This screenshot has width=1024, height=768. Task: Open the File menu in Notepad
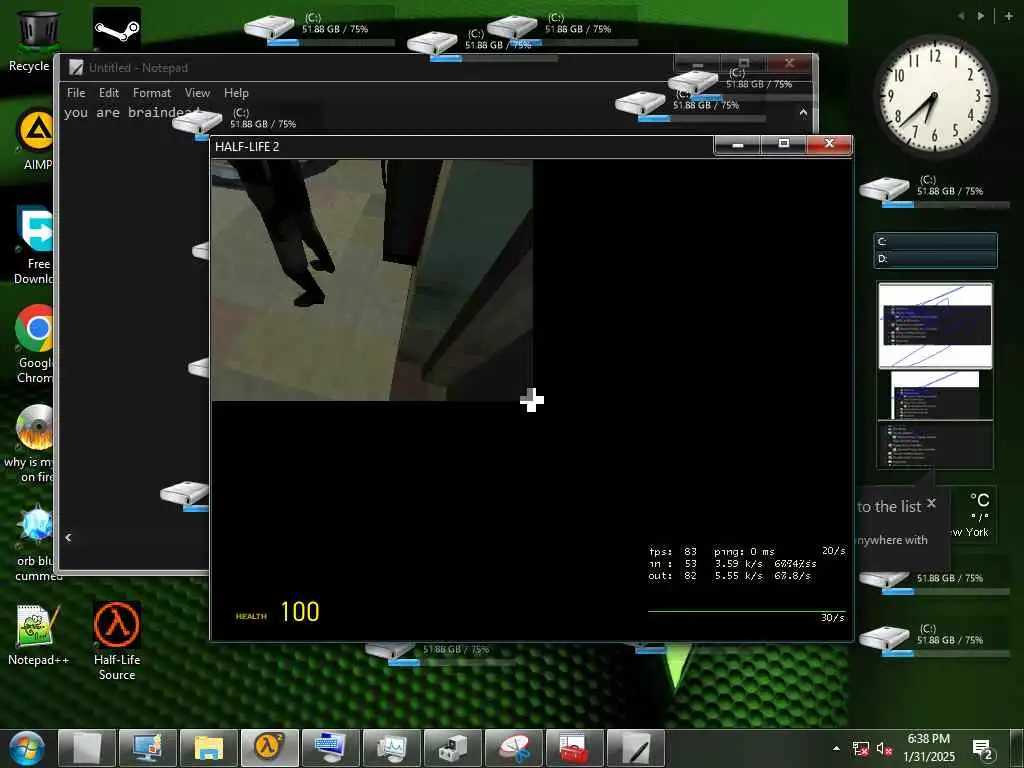76,93
